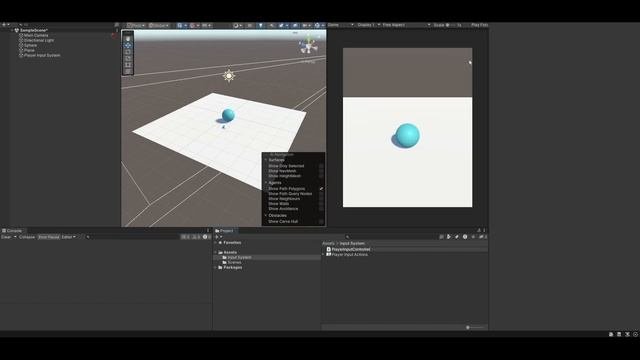Click the scene camera settings icon

304,25
